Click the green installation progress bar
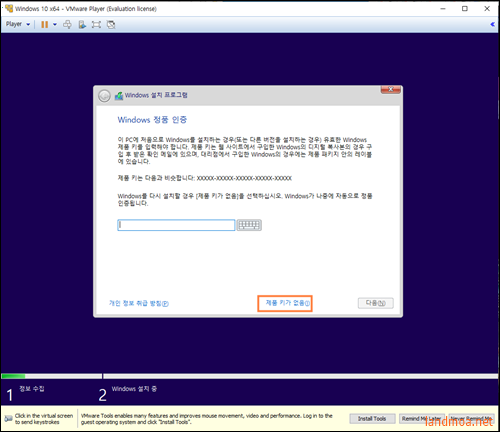Image resolution: width=500 pixels, height=432 pixels. click(13, 376)
